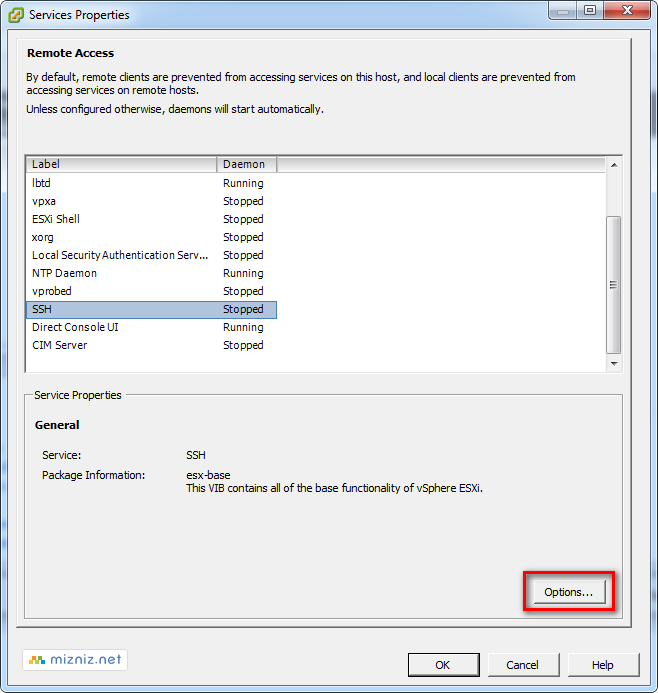Select the lbtd service row

(x=151, y=183)
